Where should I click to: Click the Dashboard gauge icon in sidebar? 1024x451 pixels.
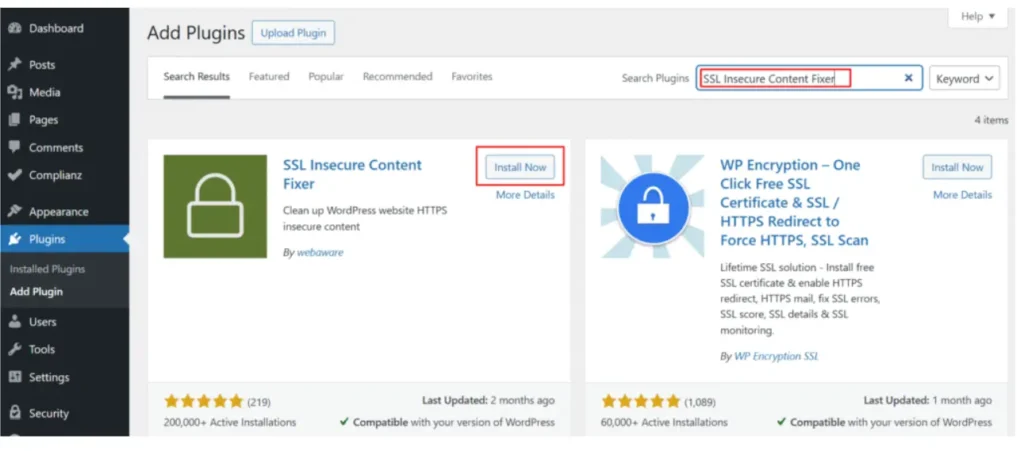pos(14,29)
